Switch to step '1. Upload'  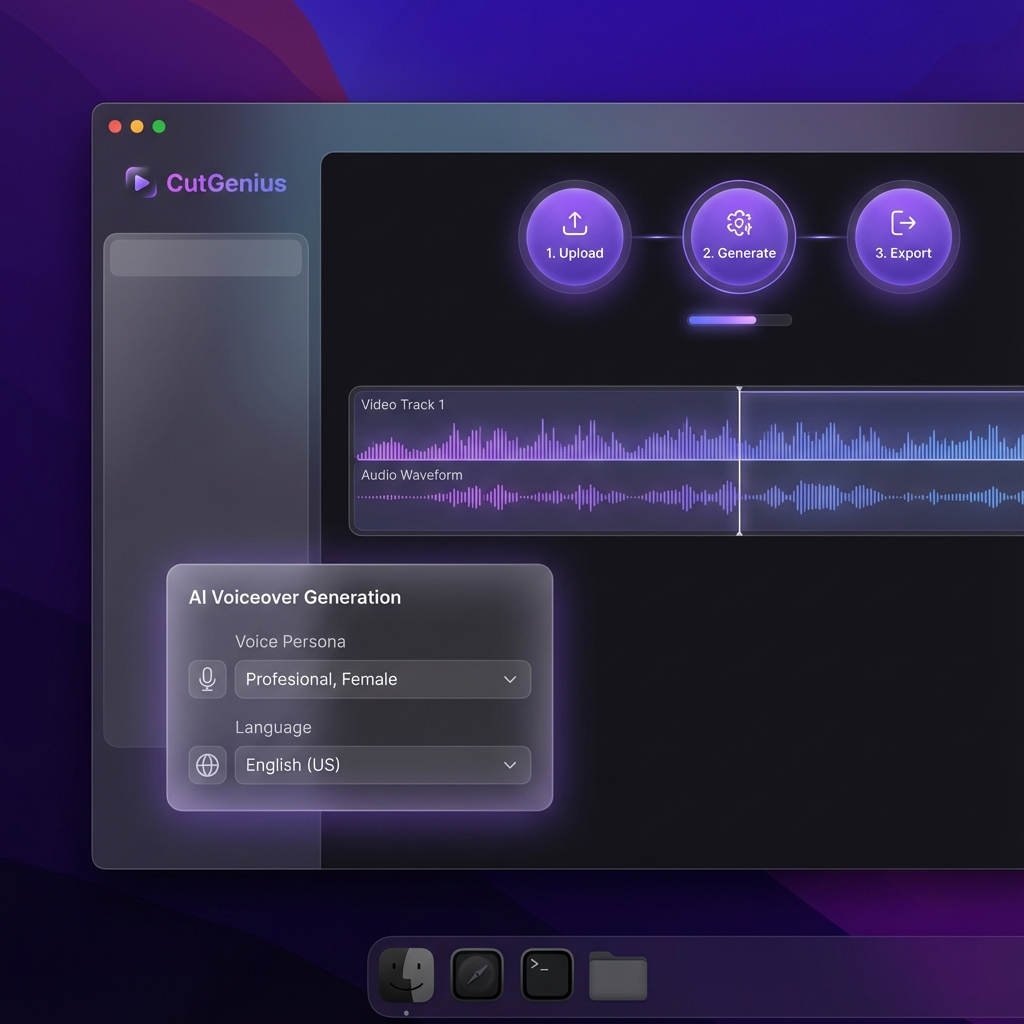coord(575,237)
